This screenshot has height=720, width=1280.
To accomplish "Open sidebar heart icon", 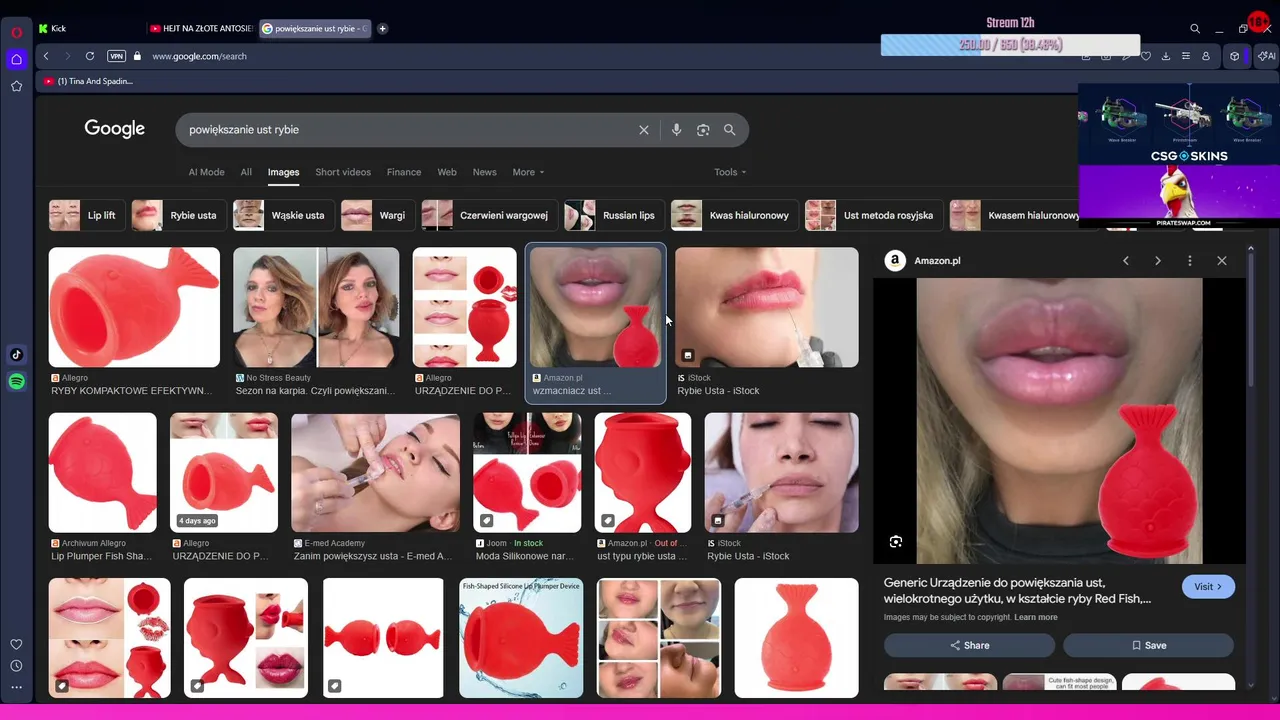I will (x=16, y=645).
